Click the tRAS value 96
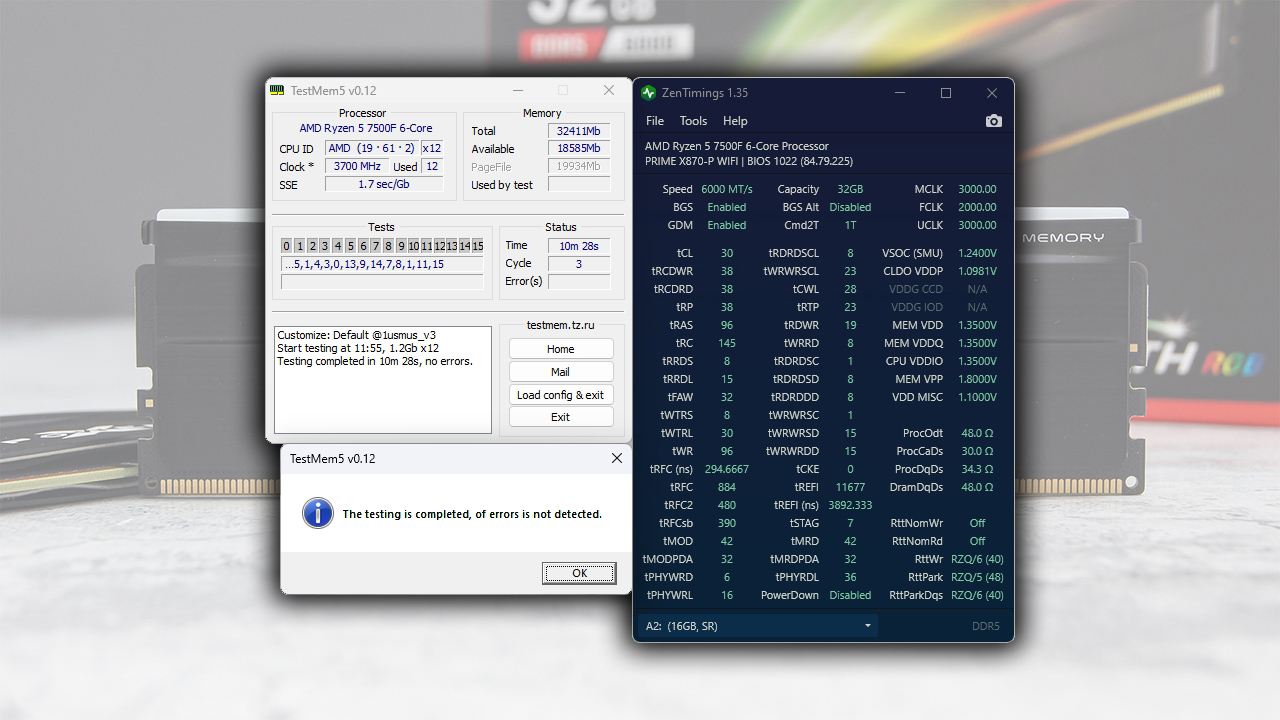Screen dimensions: 1280x720 click(727, 325)
